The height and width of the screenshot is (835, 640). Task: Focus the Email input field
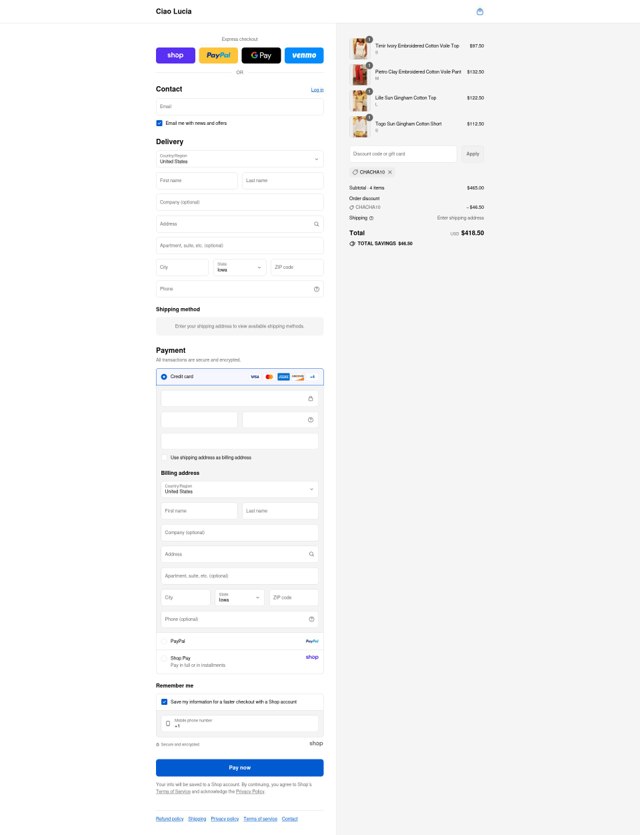[x=240, y=107]
